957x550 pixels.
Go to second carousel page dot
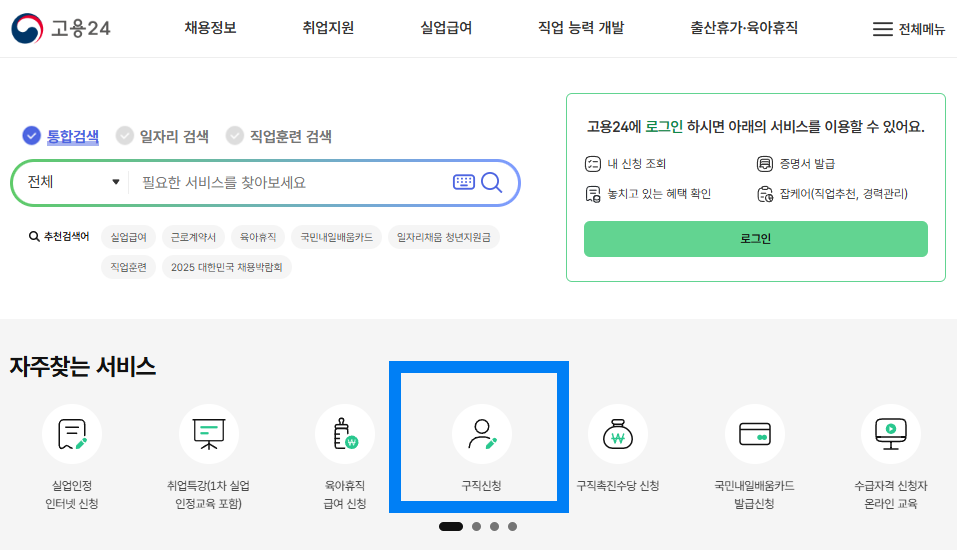477,526
